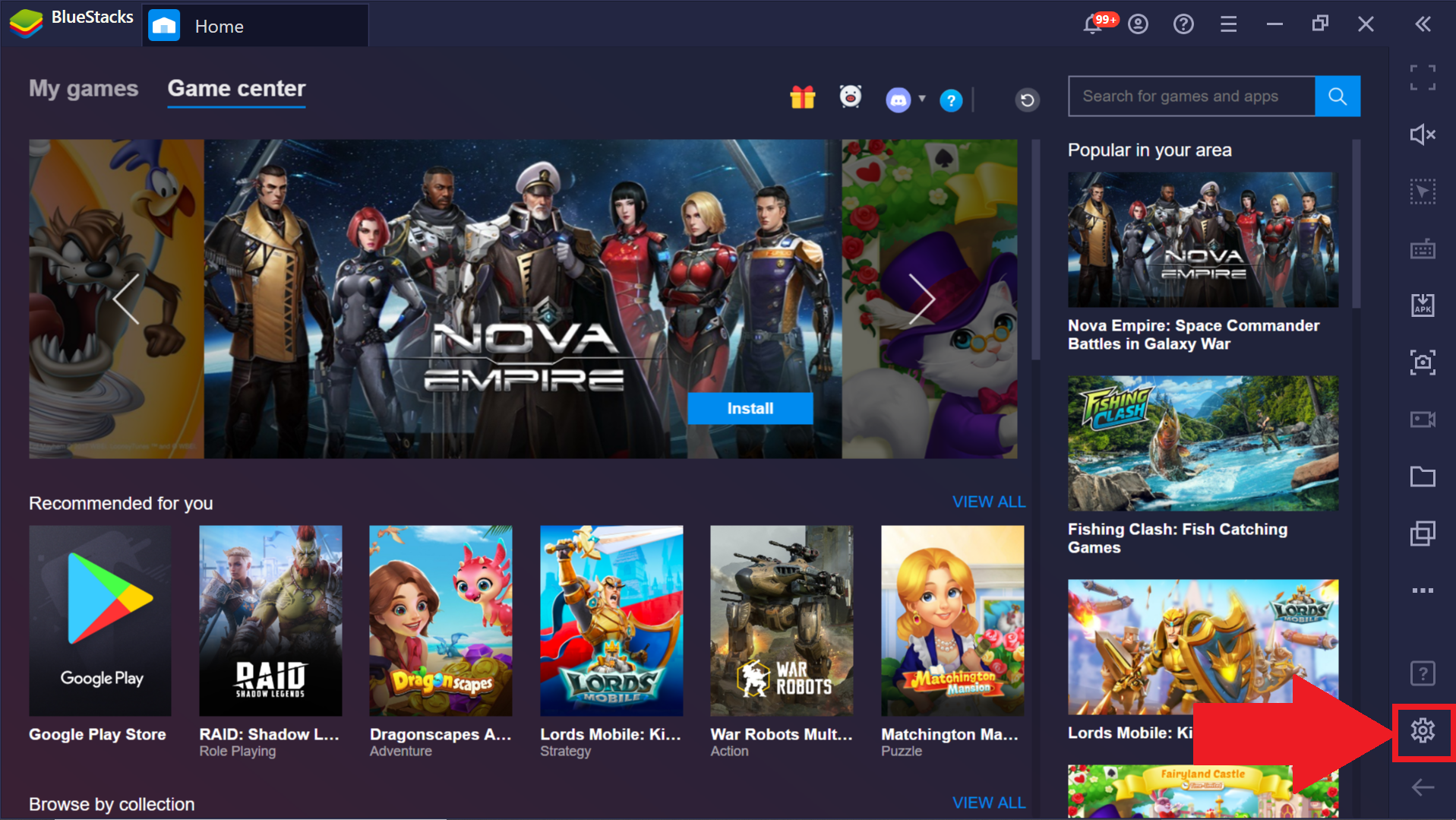
Task: Open keyboard controls icon
Action: point(1423,249)
